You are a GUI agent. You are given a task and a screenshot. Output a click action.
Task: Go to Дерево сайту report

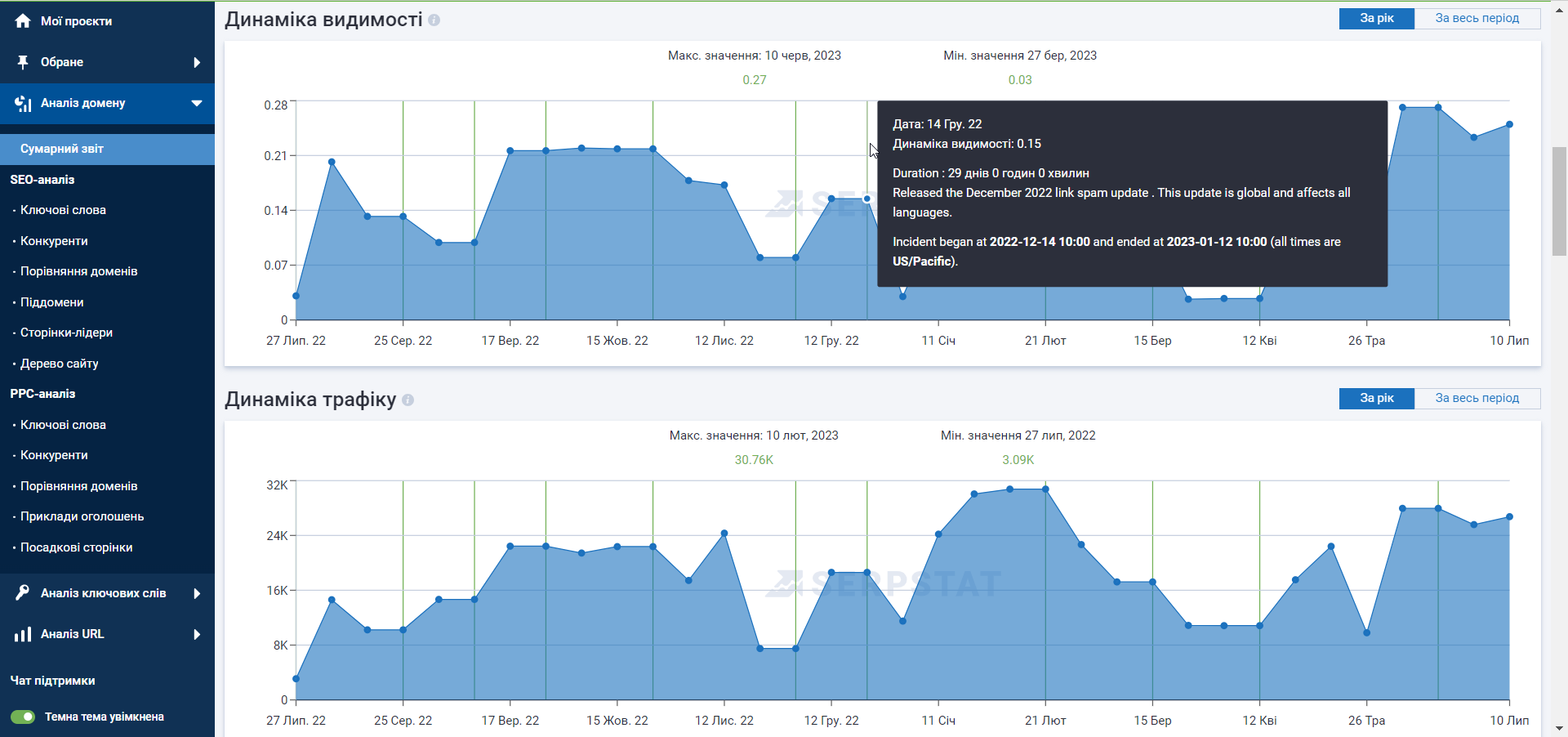point(59,364)
